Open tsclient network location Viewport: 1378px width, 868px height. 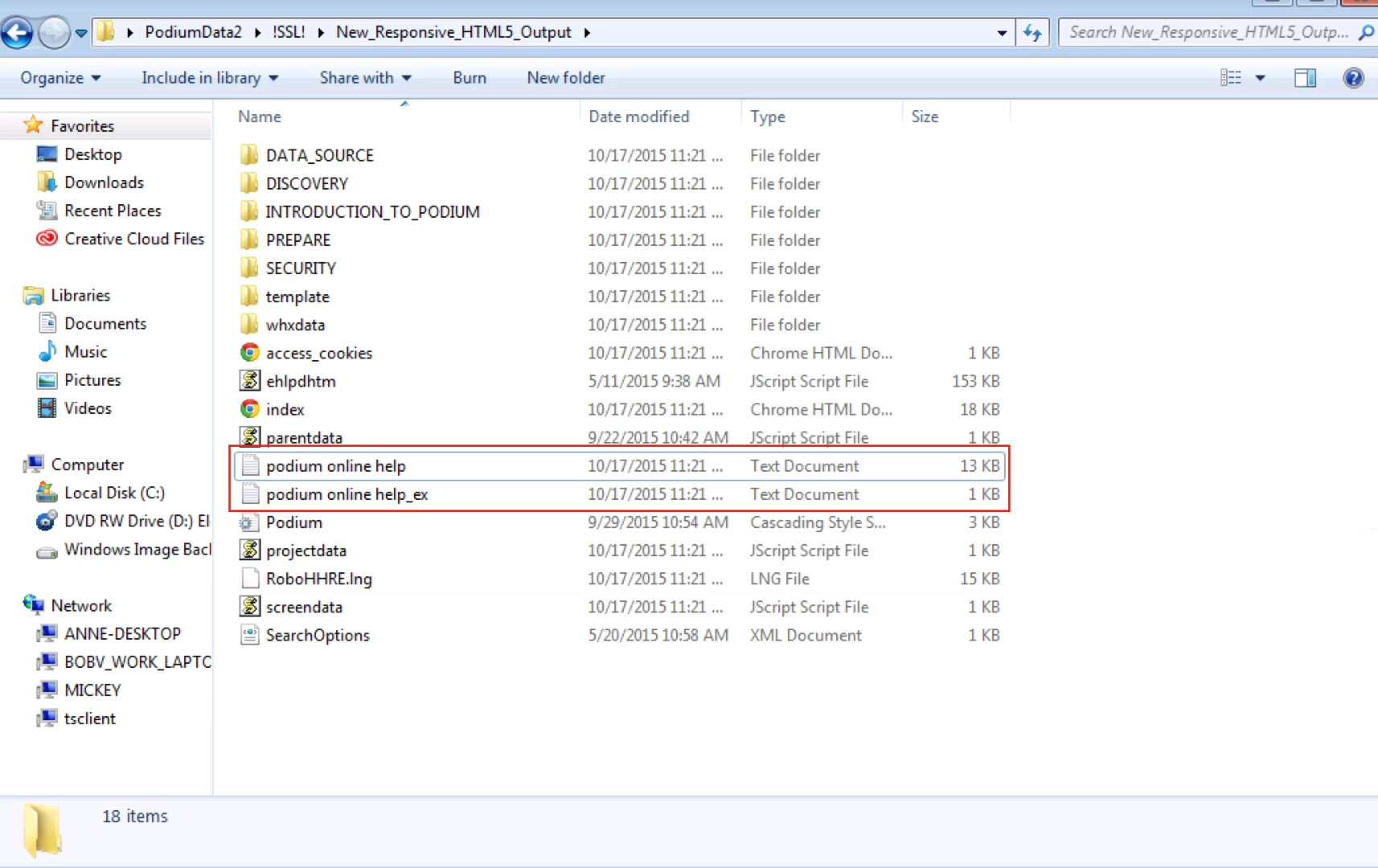tap(90, 719)
